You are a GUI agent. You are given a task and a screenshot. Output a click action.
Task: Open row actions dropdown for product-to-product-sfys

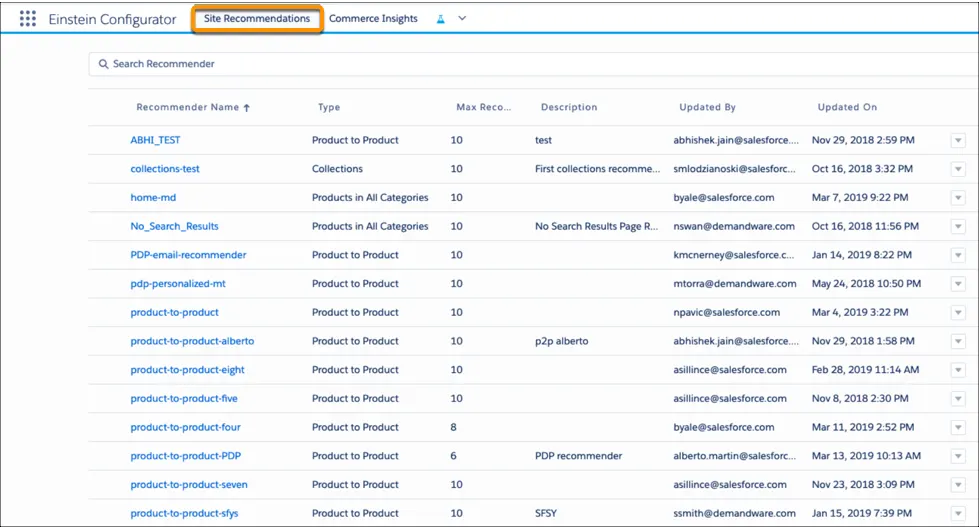[958, 514]
